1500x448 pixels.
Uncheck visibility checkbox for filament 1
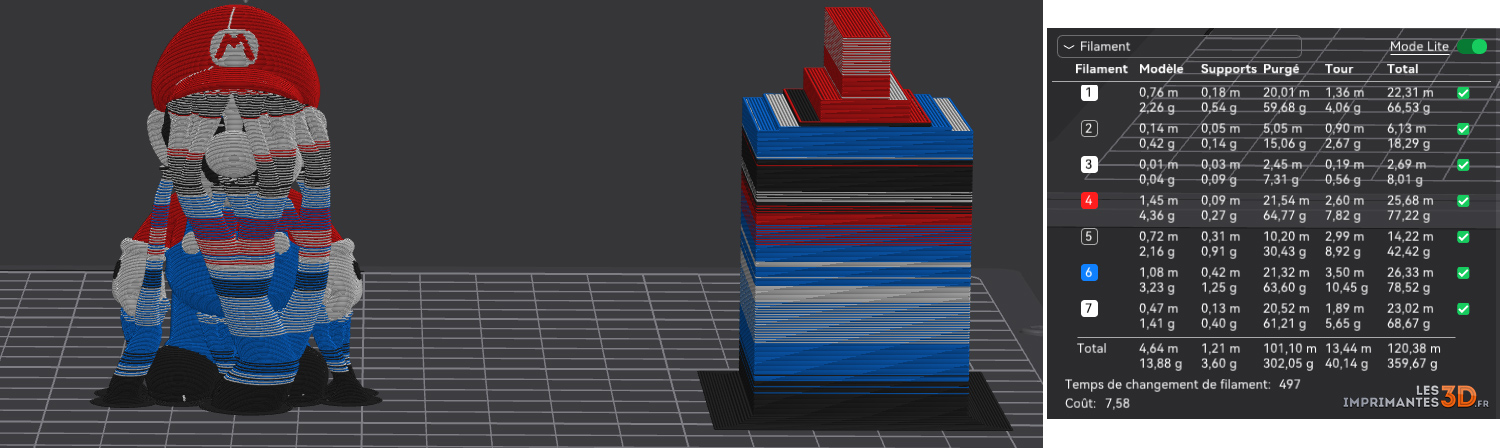pos(1463,92)
